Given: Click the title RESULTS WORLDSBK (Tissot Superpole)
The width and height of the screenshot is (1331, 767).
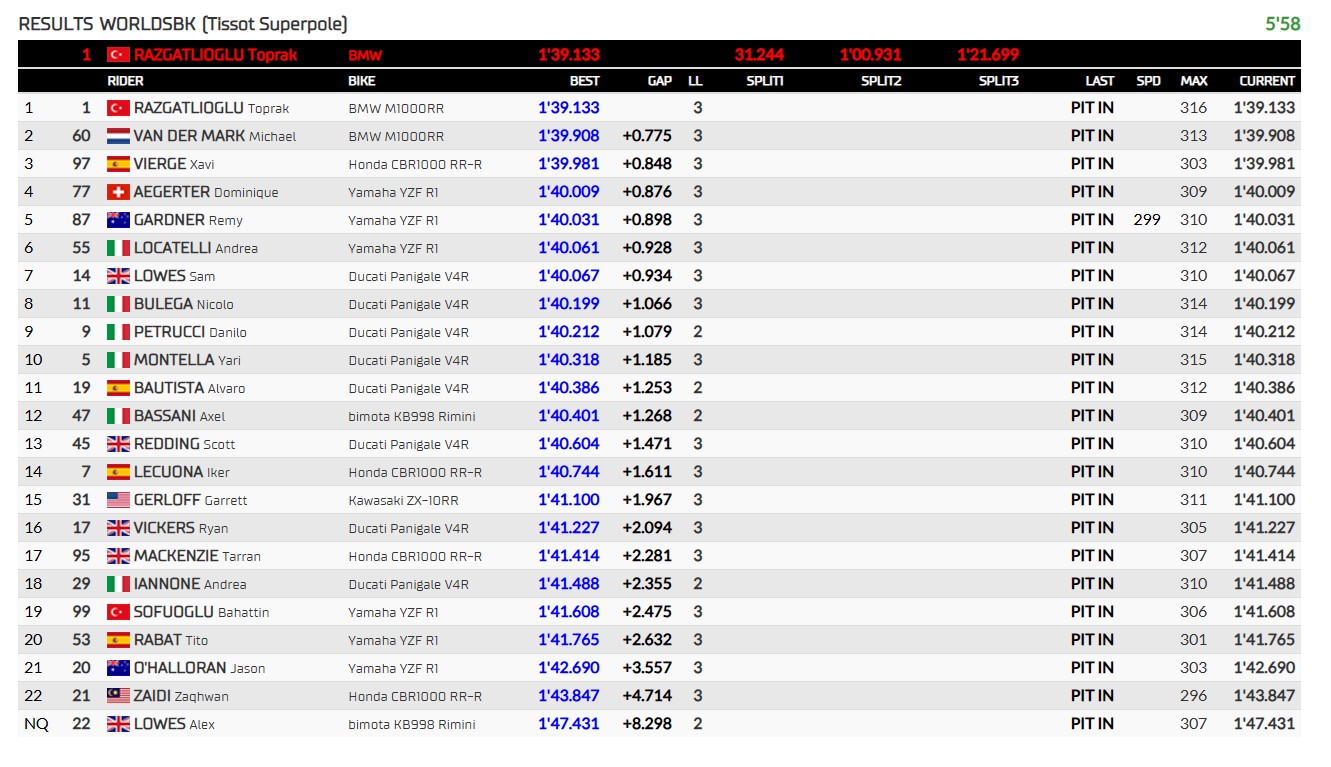Looking at the screenshot, I should click(x=183, y=24).
